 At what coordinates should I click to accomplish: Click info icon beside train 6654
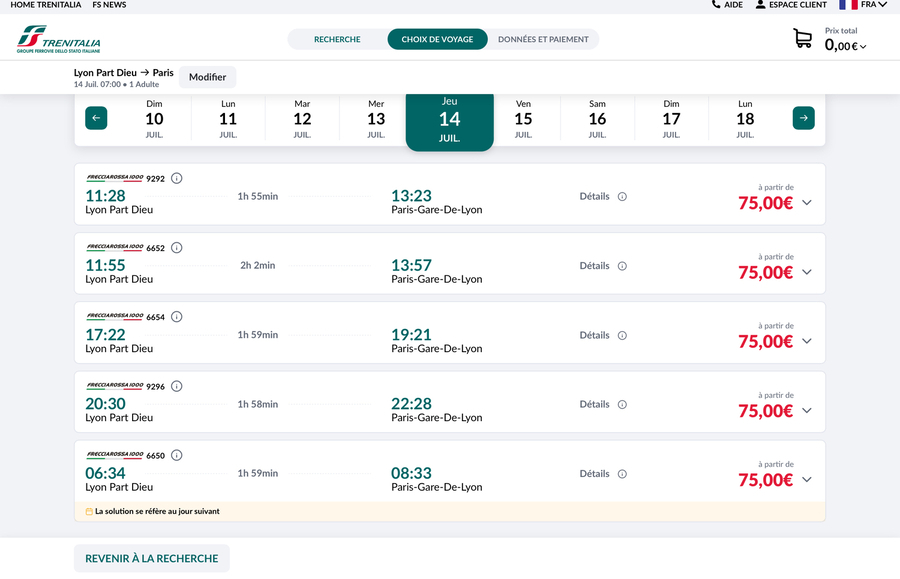tap(177, 317)
